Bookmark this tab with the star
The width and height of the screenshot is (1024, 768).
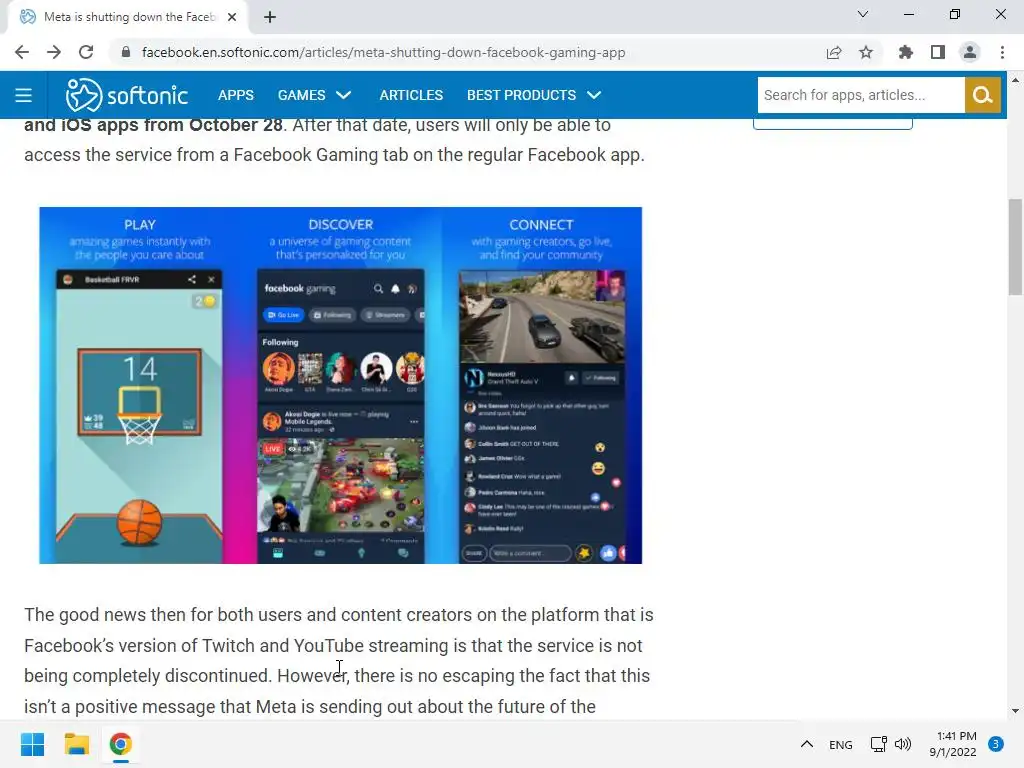click(x=866, y=52)
